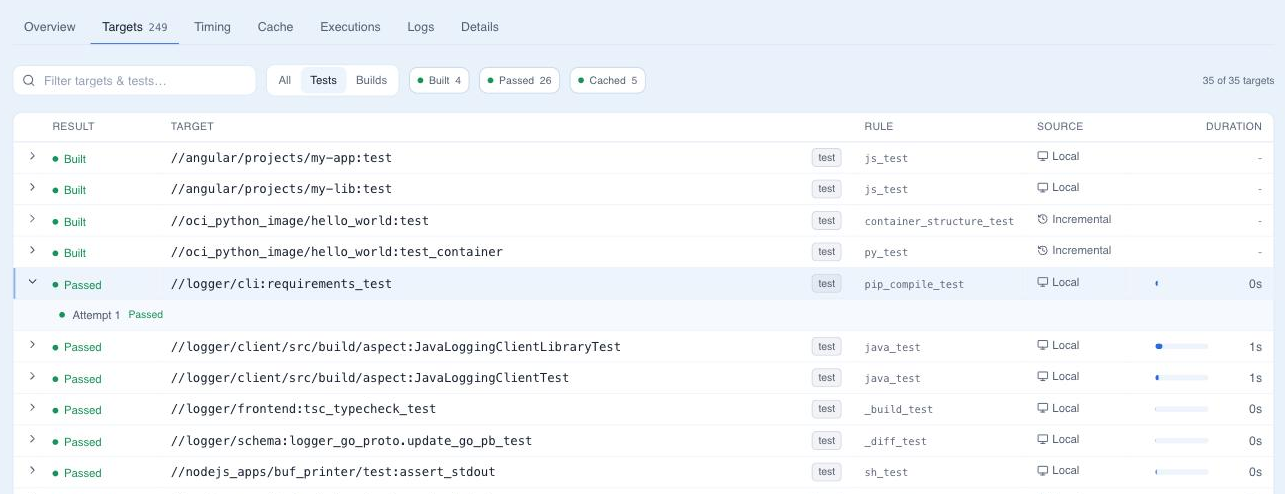The image size is (1285, 494).
Task: Expand the buf_printer assert_stdout row
Action: (32, 471)
